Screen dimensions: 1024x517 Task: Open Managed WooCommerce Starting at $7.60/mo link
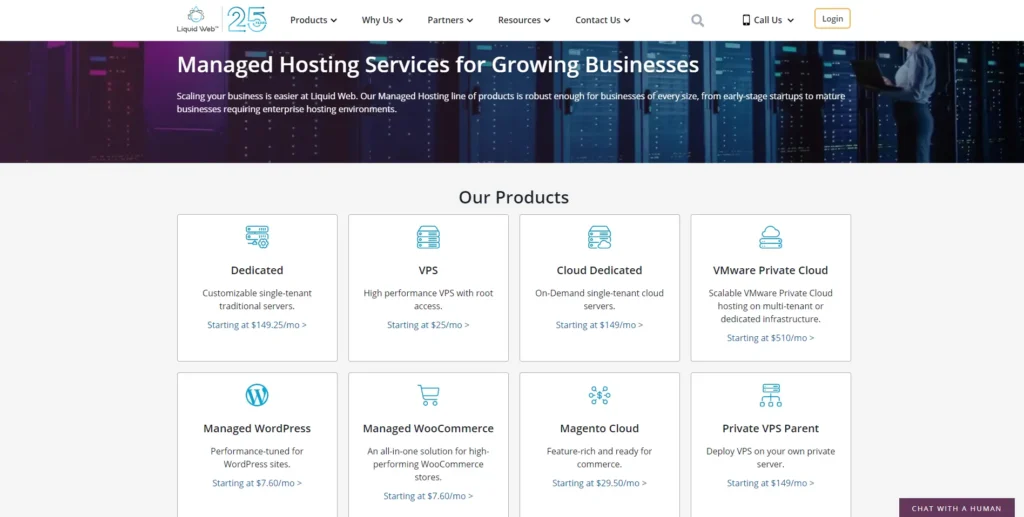pyautogui.click(x=428, y=496)
